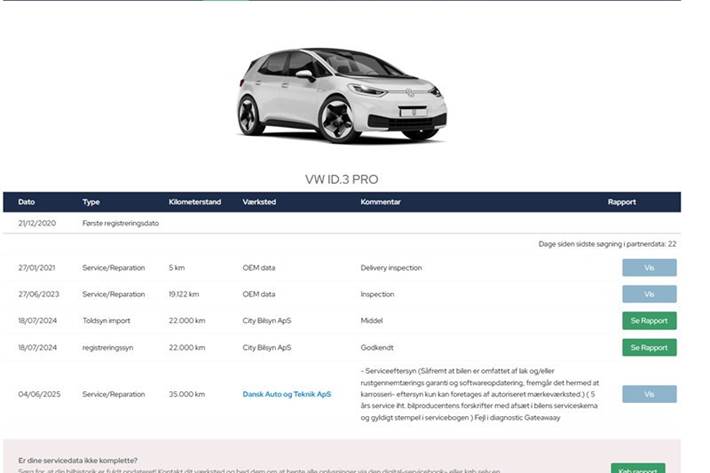Click registreringssyn type cell
The width and height of the screenshot is (710, 473).
(108, 348)
